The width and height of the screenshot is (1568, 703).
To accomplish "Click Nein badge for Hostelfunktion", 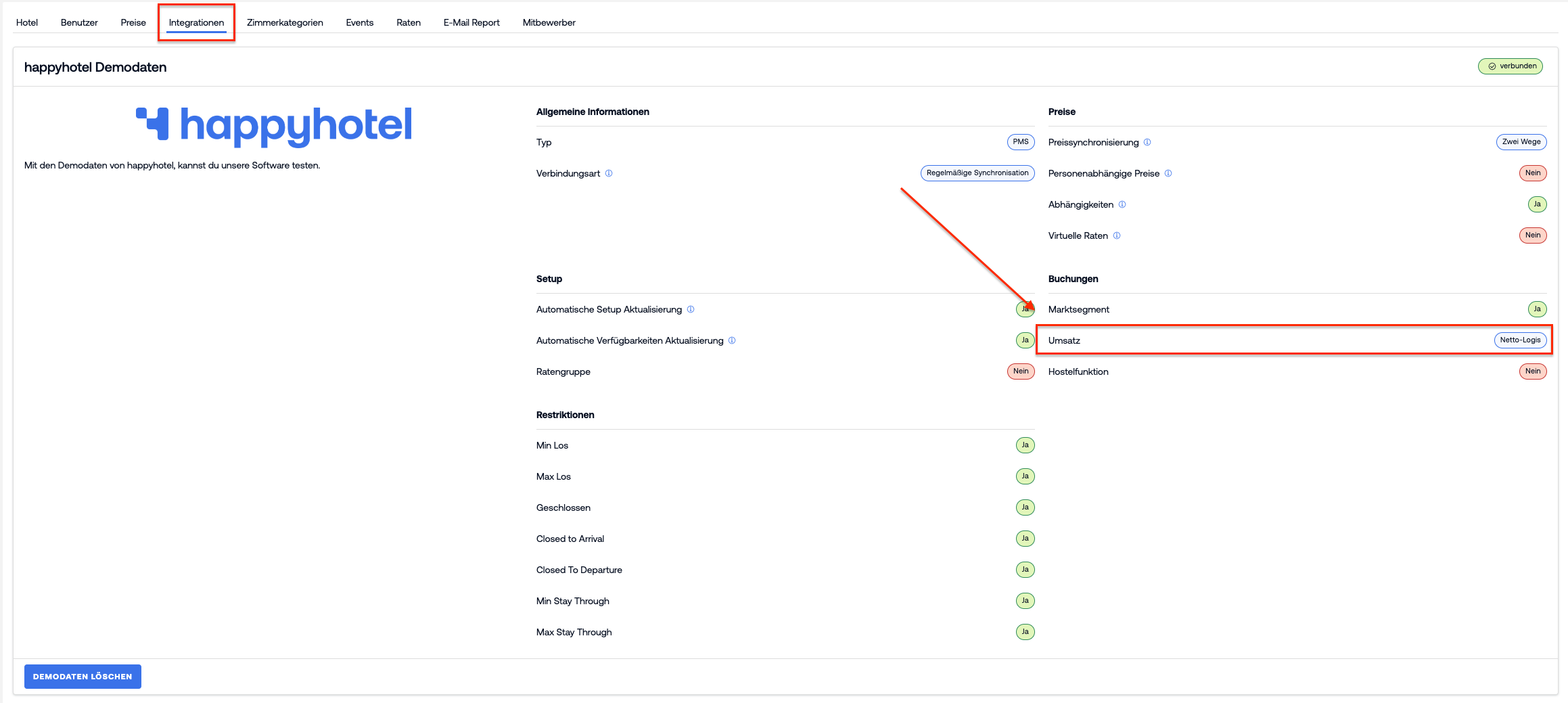I will 1533,371.
